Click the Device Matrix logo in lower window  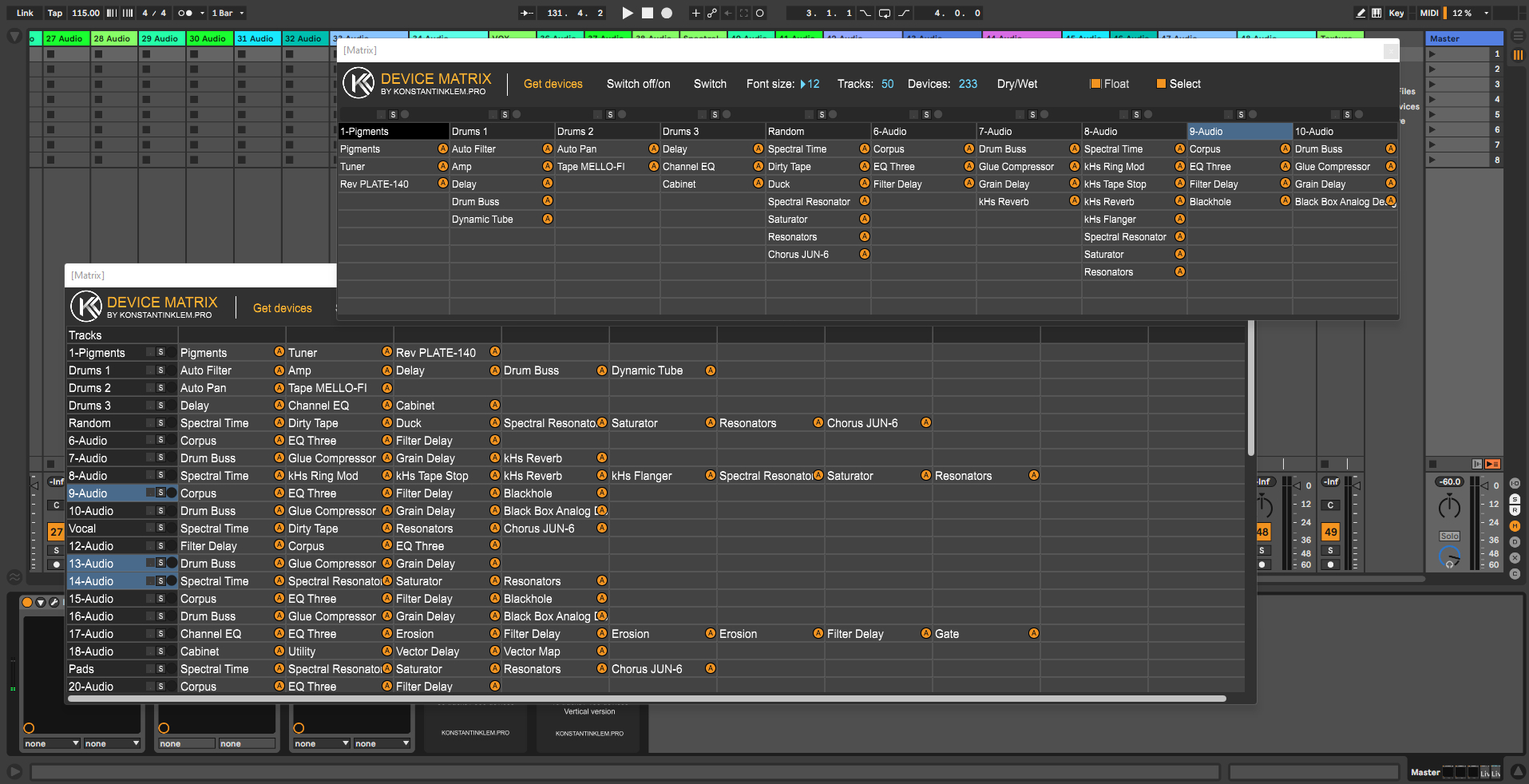pyautogui.click(x=85, y=307)
